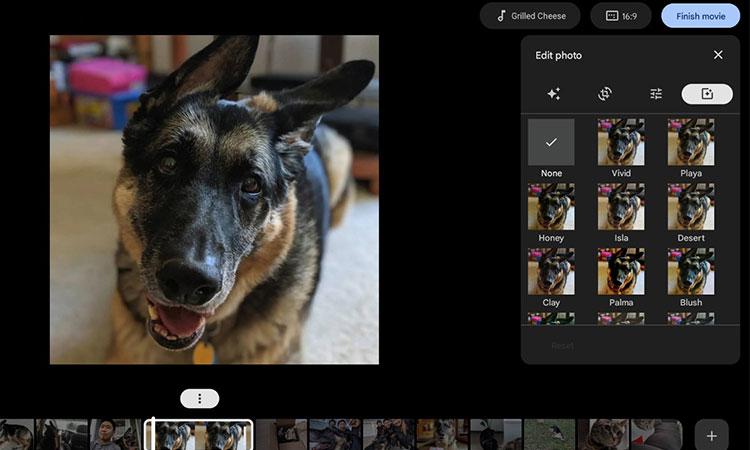Screen dimensions: 750x450
Task: Open the Crop and rotate tab
Action: pos(605,94)
